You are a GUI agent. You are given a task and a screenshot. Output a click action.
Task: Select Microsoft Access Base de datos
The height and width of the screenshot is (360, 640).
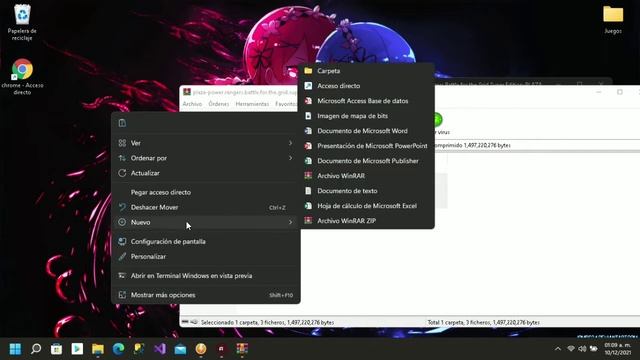pos(367,101)
